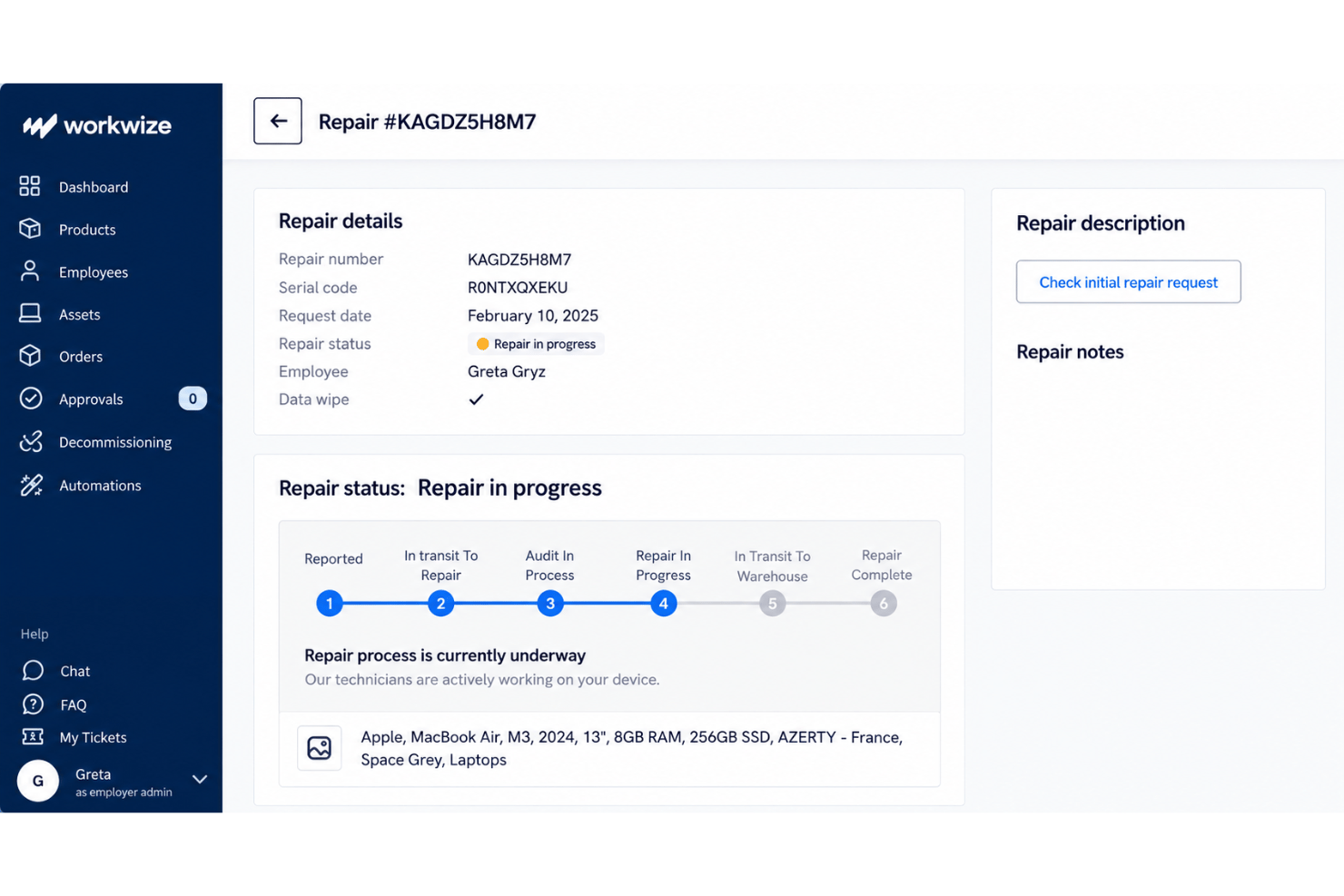This screenshot has height=896, width=1344.
Task: Click the Decommissioning icon in sidebar
Action: click(31, 441)
